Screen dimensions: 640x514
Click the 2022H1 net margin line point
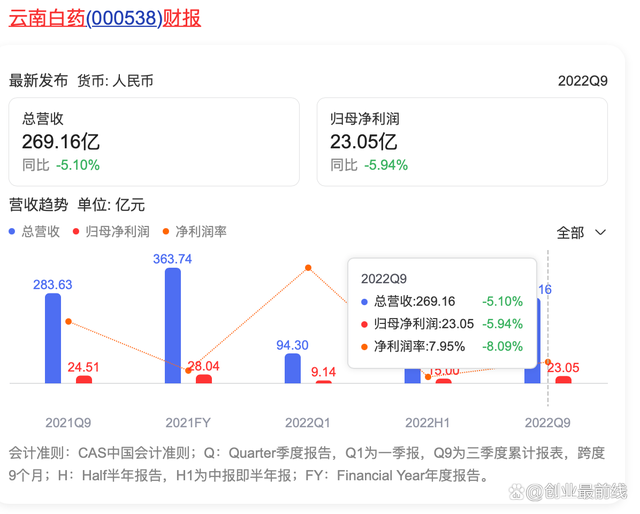point(428,377)
